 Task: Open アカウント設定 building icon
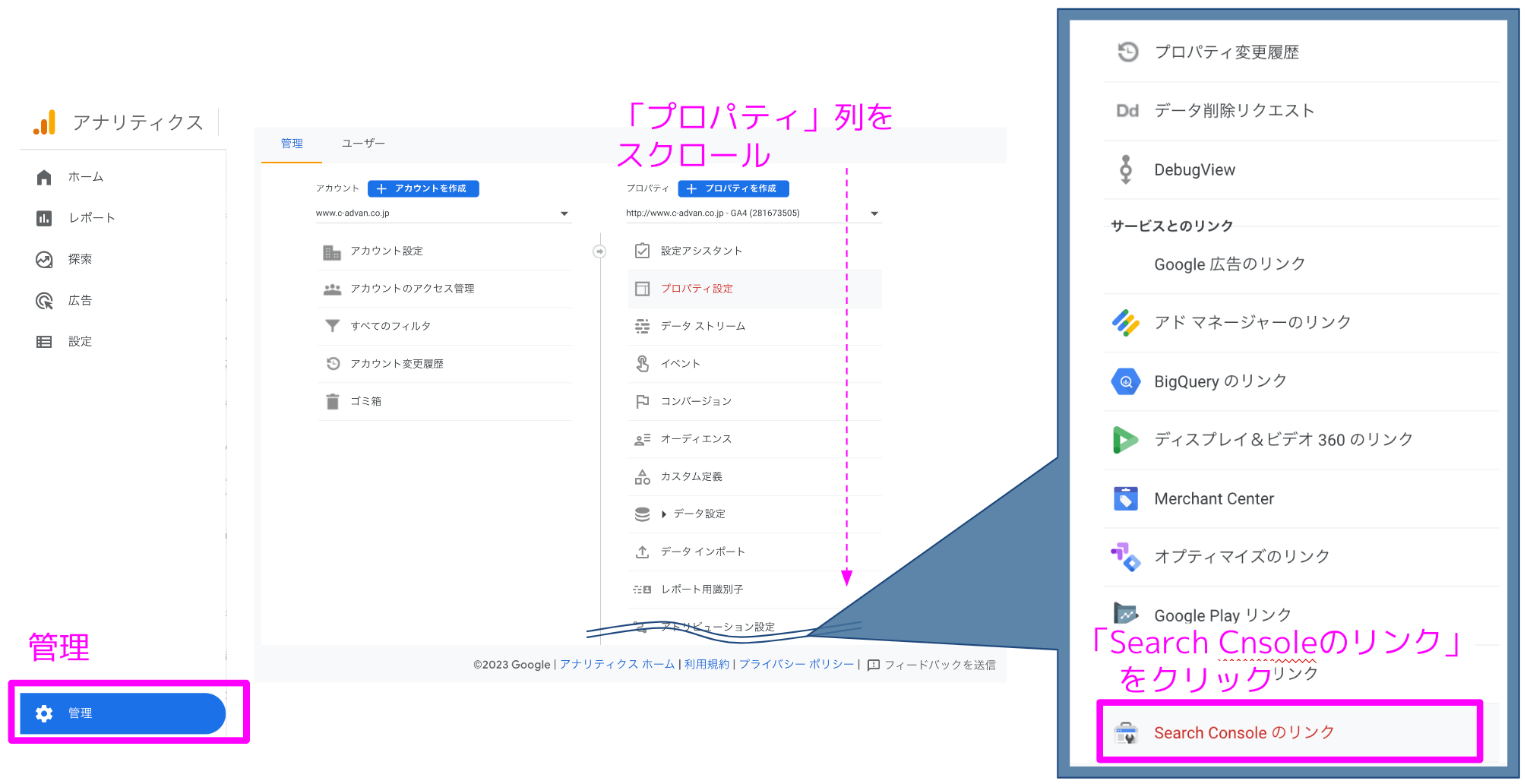pyautogui.click(x=332, y=251)
